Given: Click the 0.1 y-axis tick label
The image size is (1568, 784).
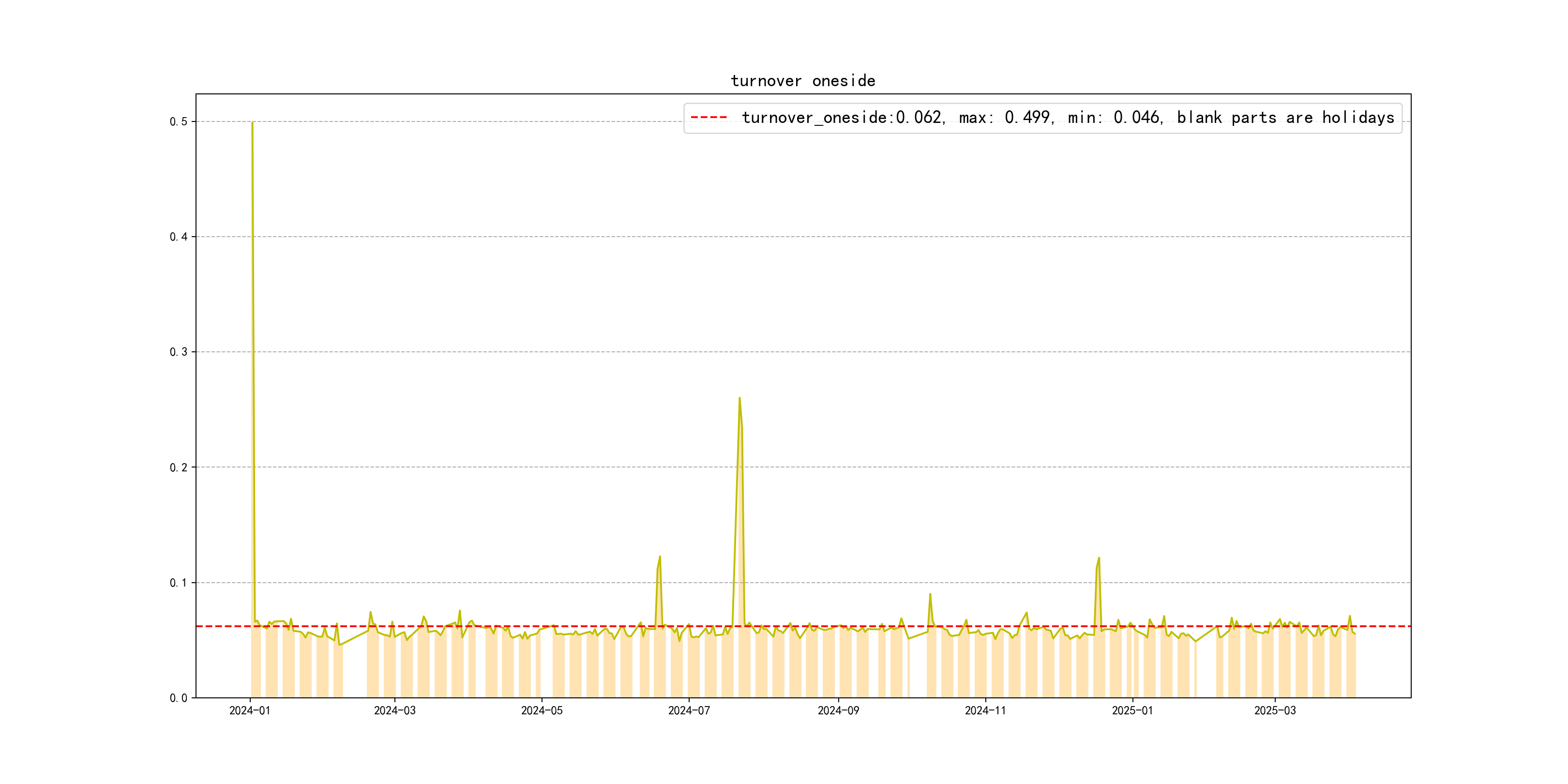Looking at the screenshot, I should coord(179,583).
